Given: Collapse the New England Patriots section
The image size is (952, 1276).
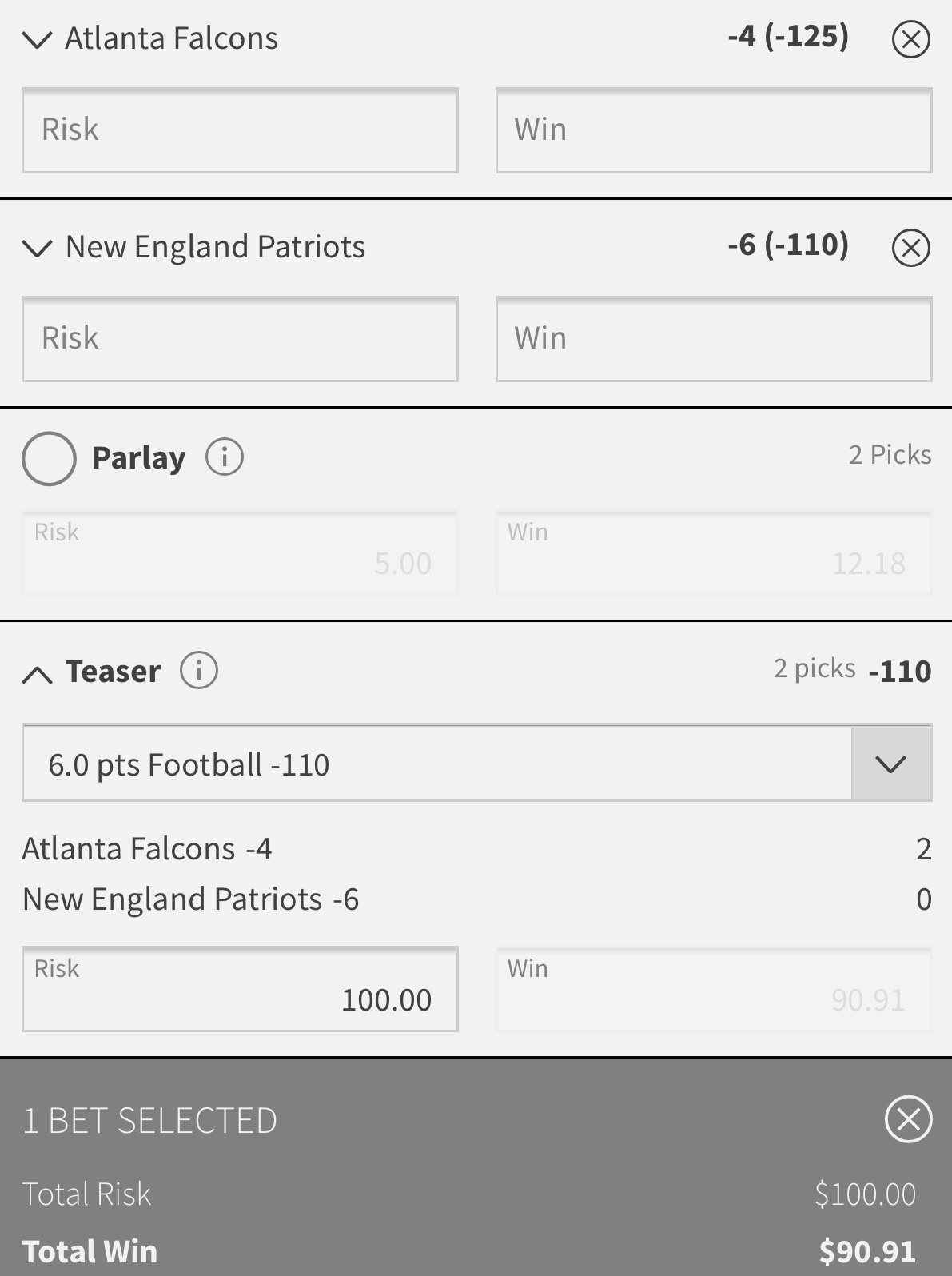Looking at the screenshot, I should 38,248.
